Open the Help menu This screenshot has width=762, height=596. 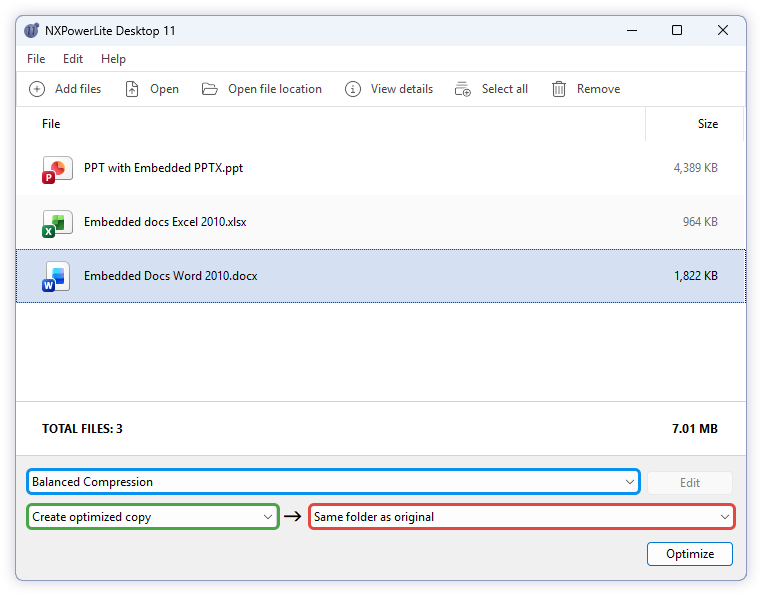113,59
